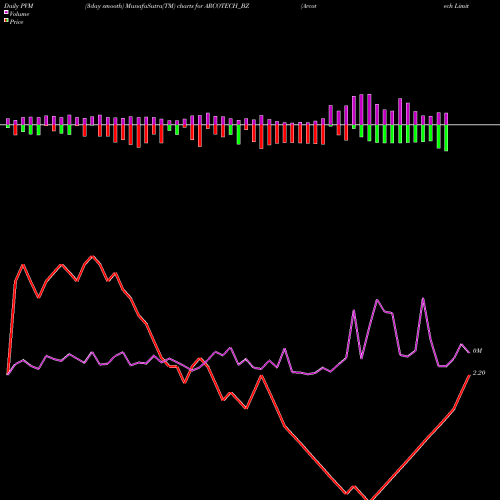Click the endpoint of the red price line
The width and height of the screenshot is (500, 500).
(x=470, y=375)
